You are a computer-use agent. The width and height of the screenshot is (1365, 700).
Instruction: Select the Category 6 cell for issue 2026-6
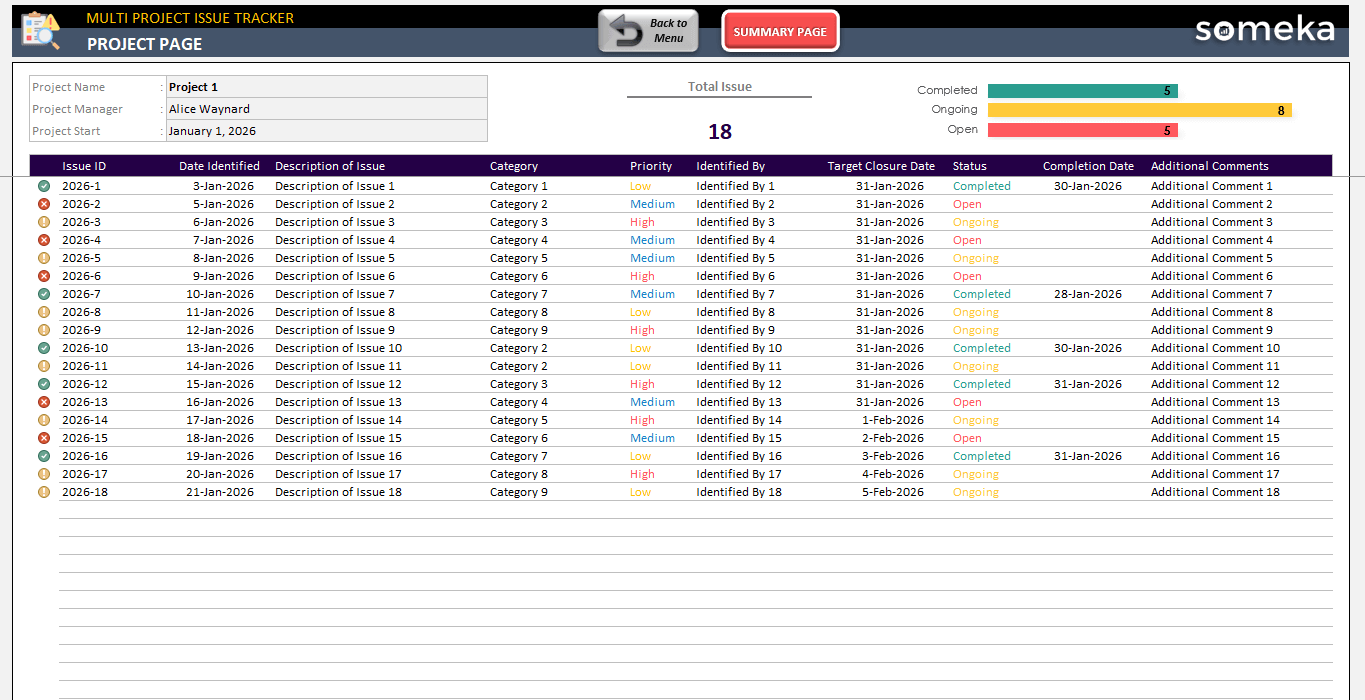519,276
